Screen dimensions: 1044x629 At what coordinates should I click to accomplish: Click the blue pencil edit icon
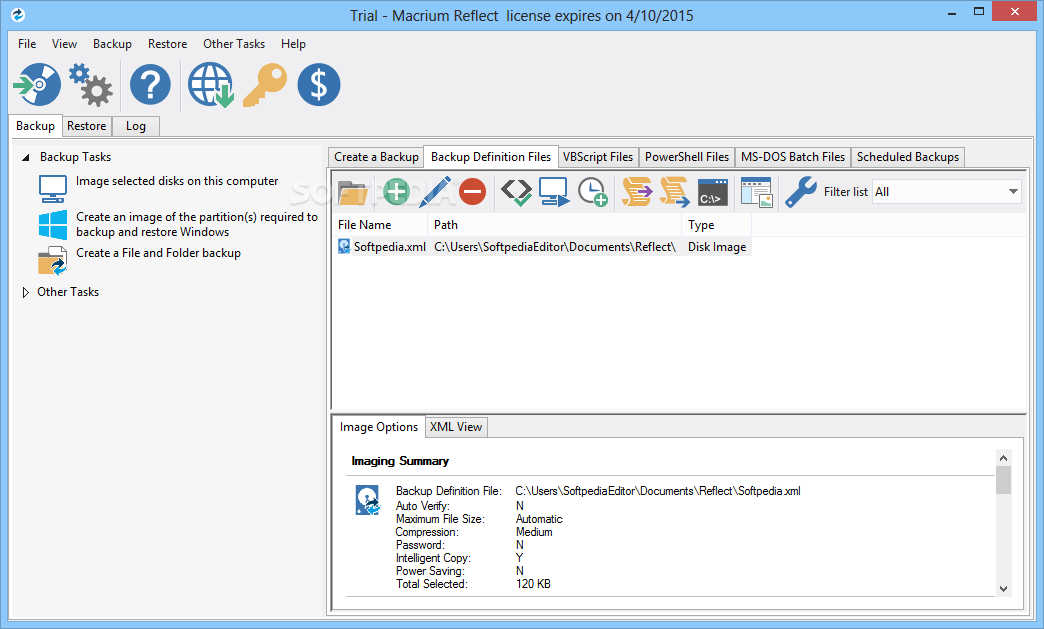pos(435,192)
